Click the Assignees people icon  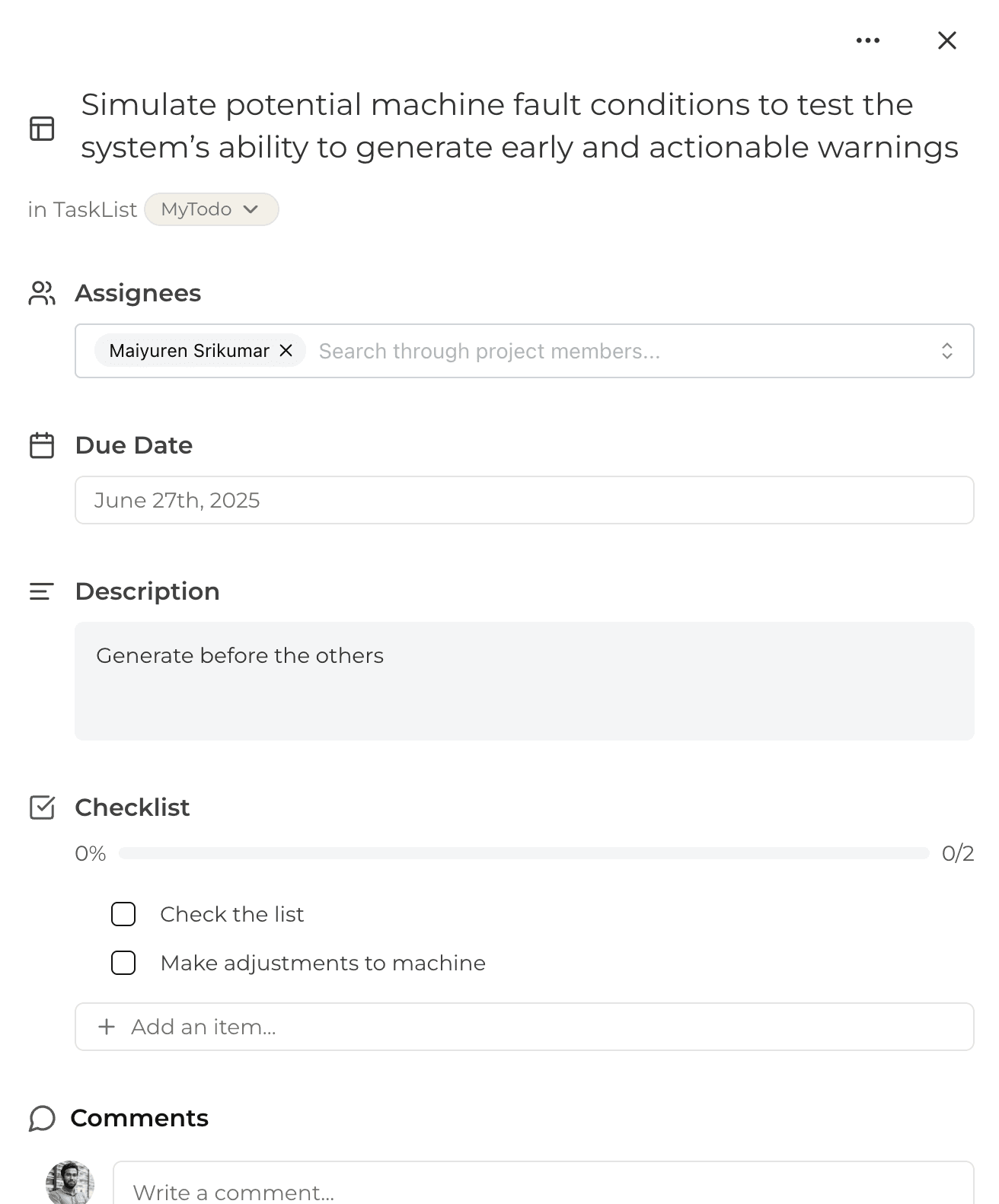pyautogui.click(x=42, y=293)
